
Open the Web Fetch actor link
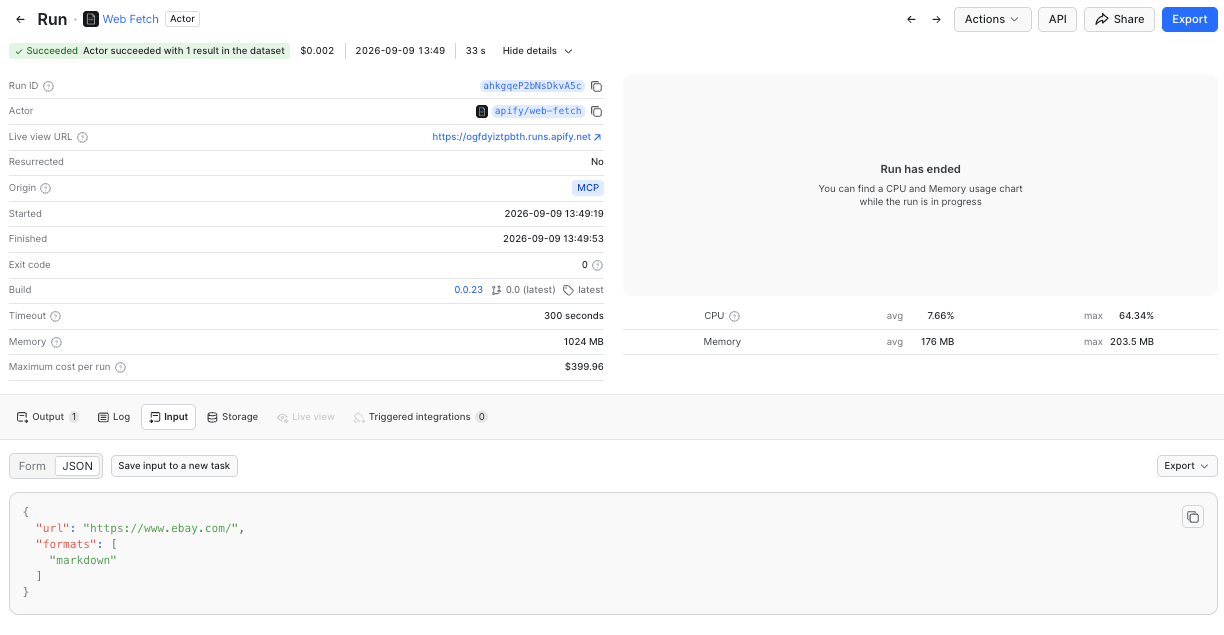click(130, 19)
